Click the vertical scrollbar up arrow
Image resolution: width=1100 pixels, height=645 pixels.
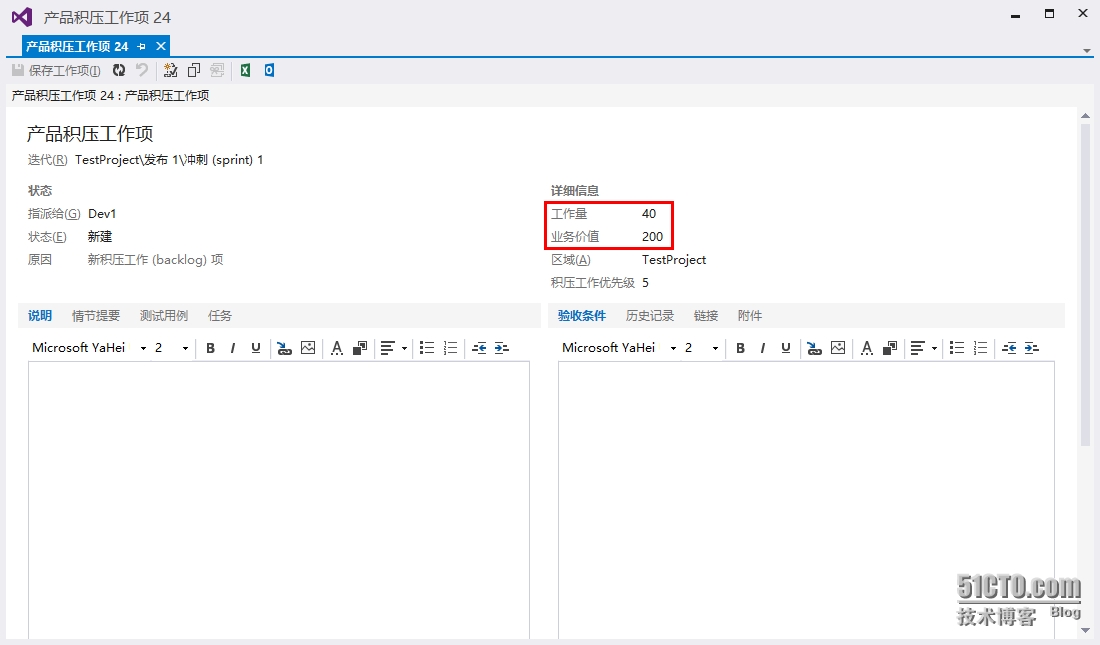click(1085, 116)
